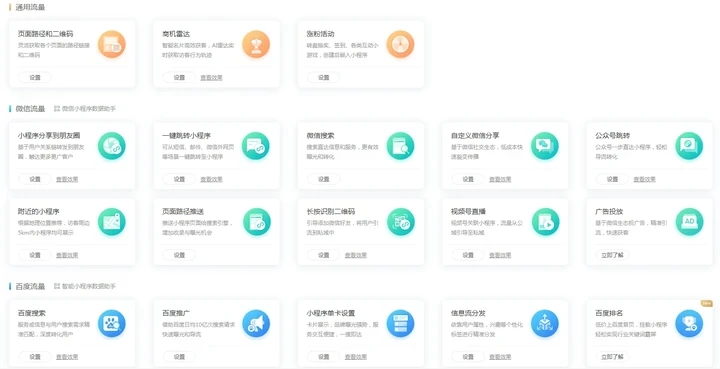Click 设置 under 页面路径推送
This screenshot has width=720, height=369.
coord(179,255)
